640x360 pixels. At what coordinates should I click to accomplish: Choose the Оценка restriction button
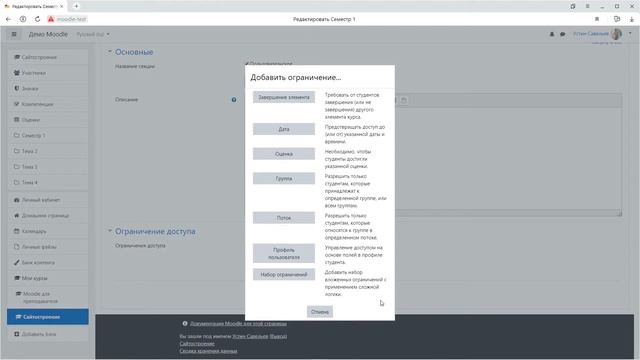(284, 154)
